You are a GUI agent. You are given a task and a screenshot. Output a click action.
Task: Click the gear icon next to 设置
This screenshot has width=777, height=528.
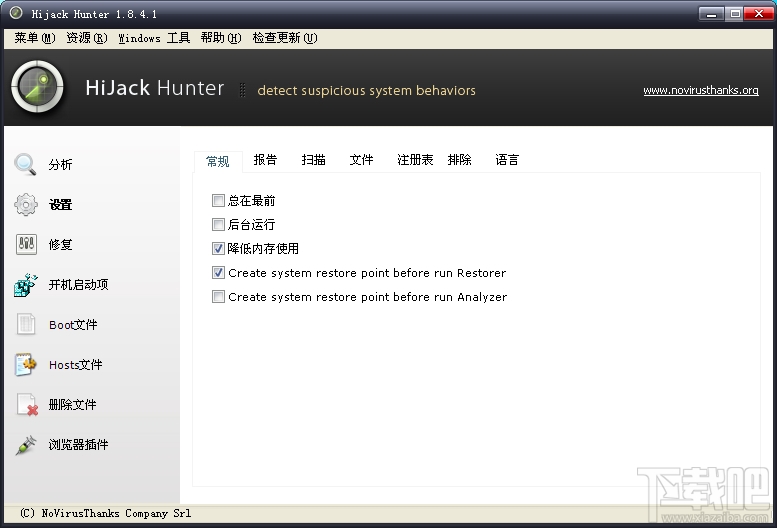click(25, 205)
